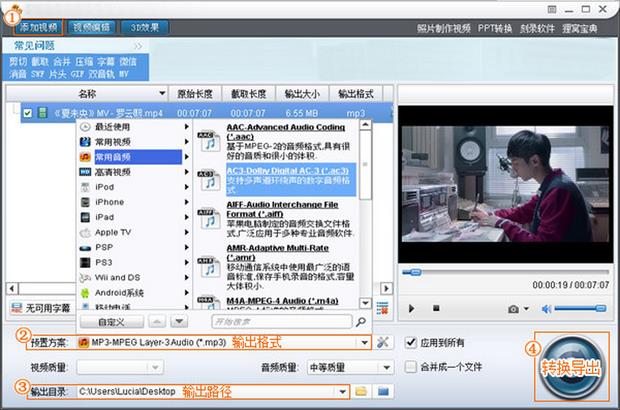Viewport: 620px width, 410px height.
Task: Browse output folder with the yellow folder icon
Action: coord(361,390)
